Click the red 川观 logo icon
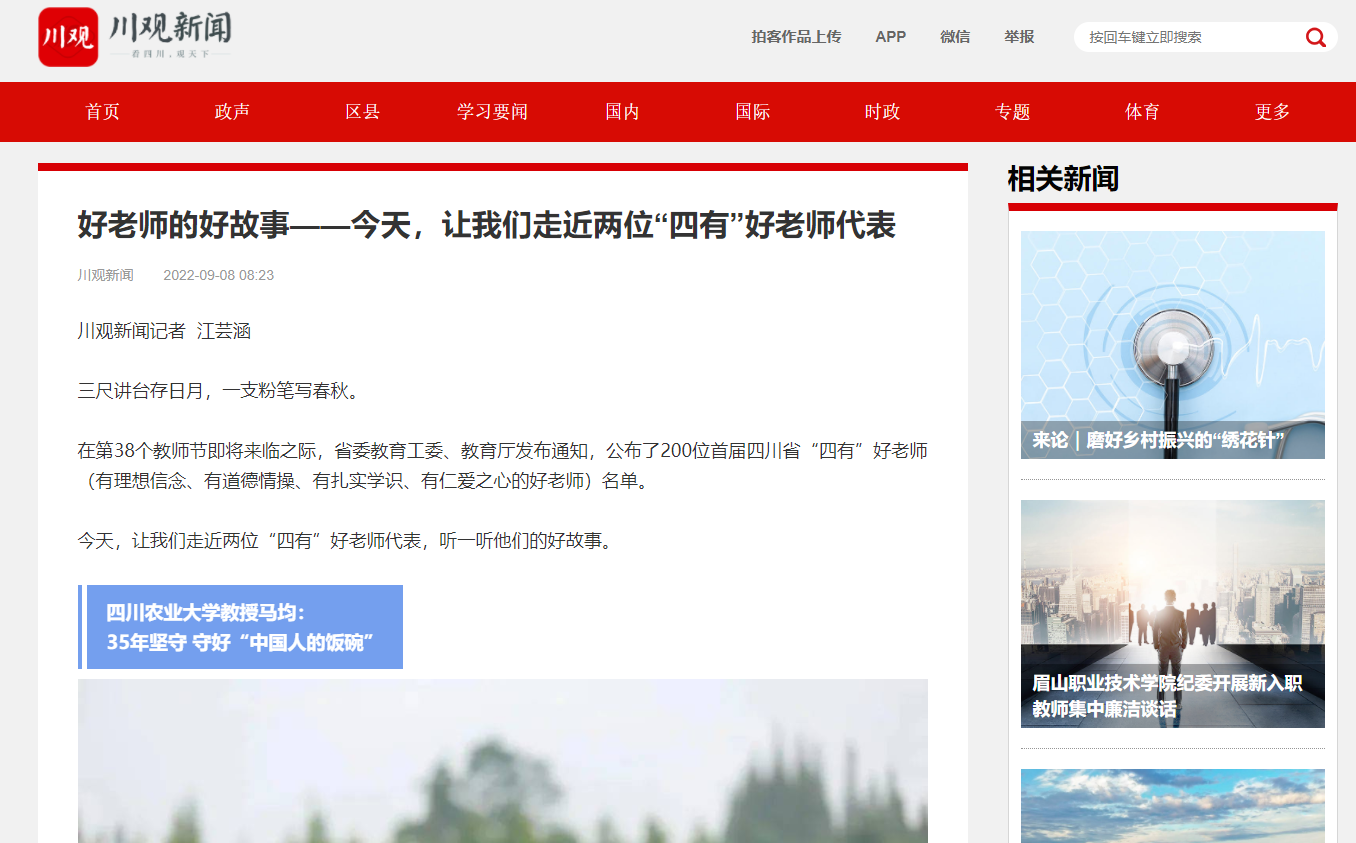Image resolution: width=1356 pixels, height=843 pixels. [x=68, y=37]
